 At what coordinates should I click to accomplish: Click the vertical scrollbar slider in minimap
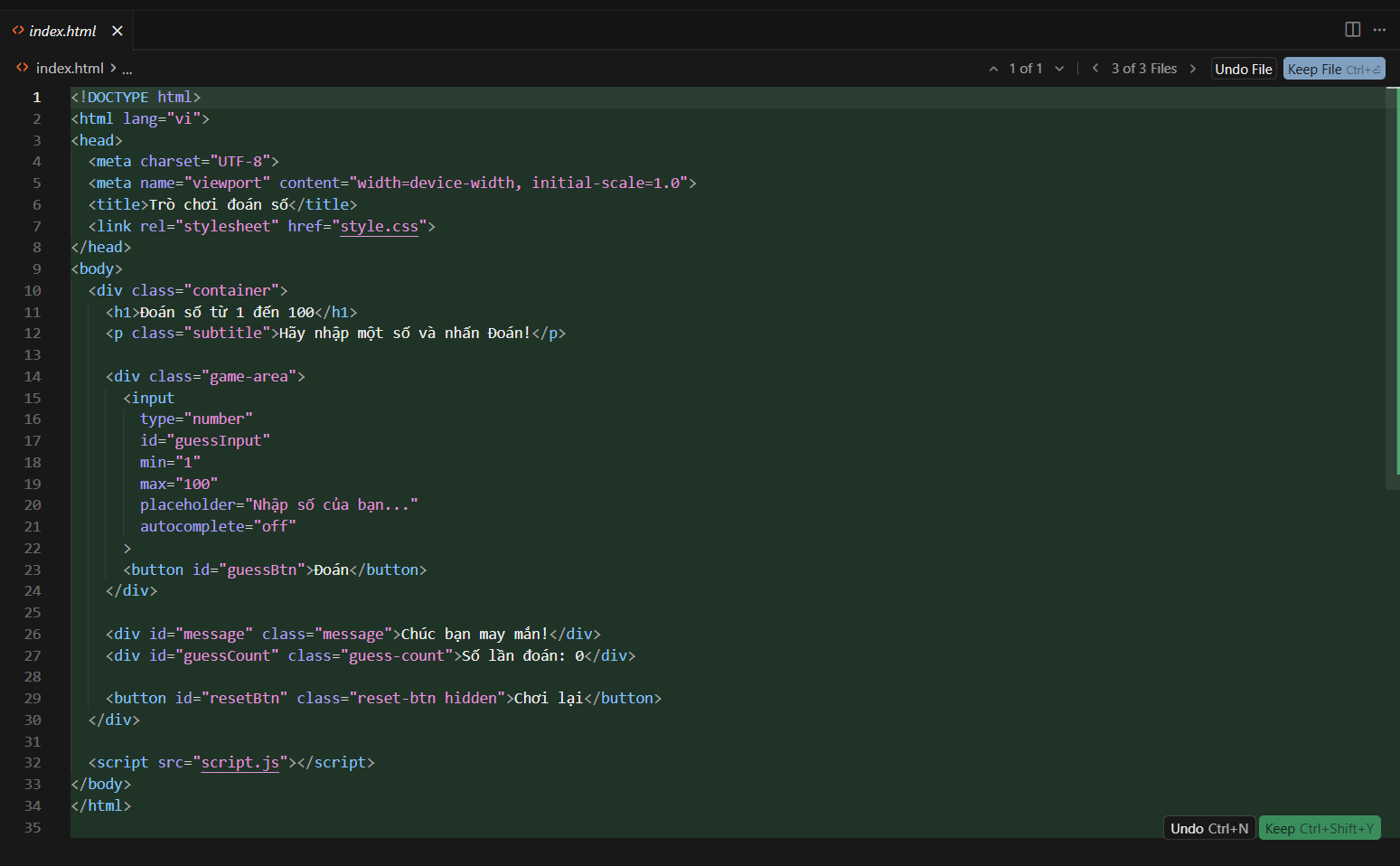click(1393, 287)
